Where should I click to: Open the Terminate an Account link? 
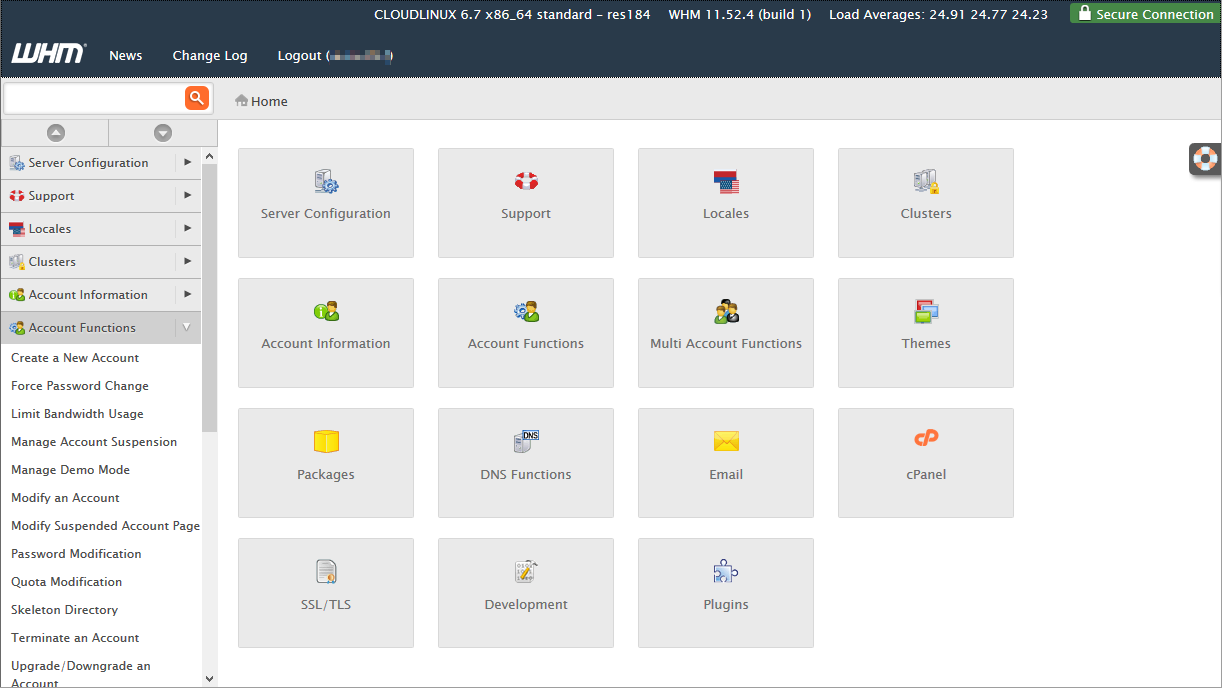tap(75, 638)
